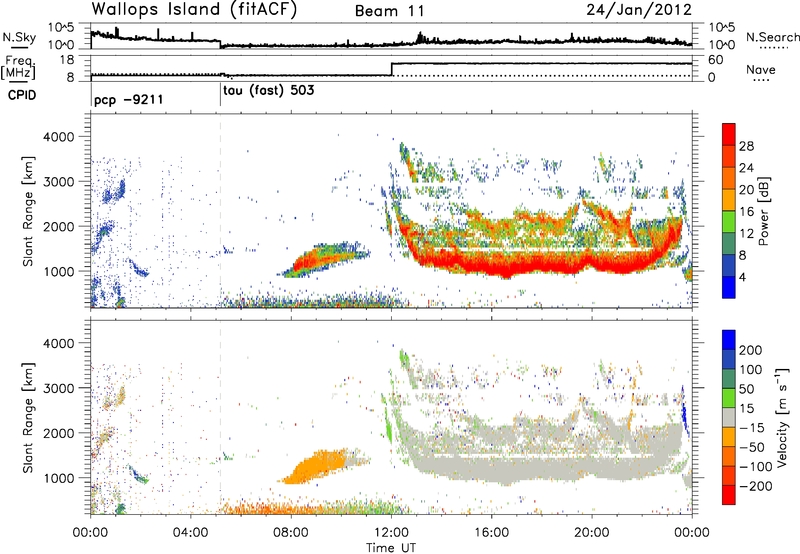Click the "-200" tick on Velocity colorbar
Viewport: 800px width, 554px height.
tap(756, 486)
